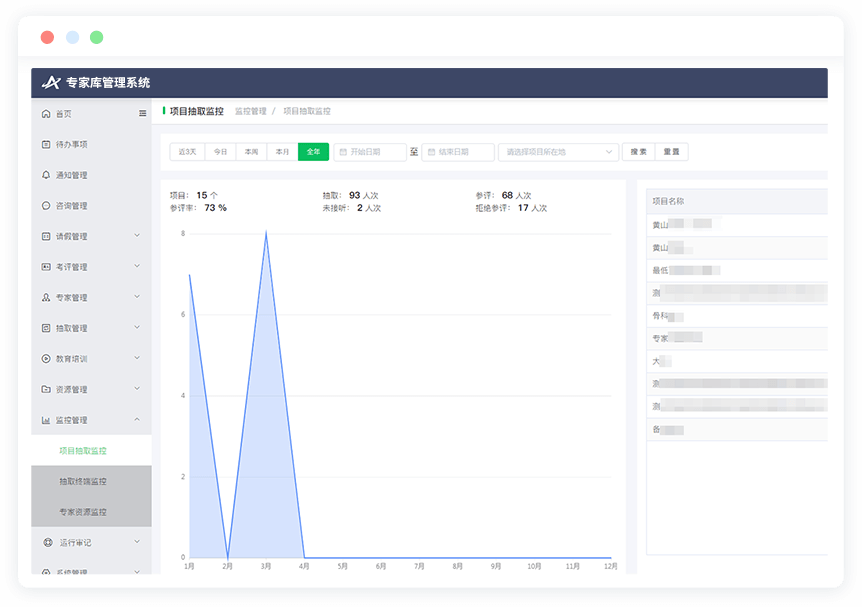Click the 教育培训 play icon
Screen dimensions: 862x607
(x=46, y=359)
